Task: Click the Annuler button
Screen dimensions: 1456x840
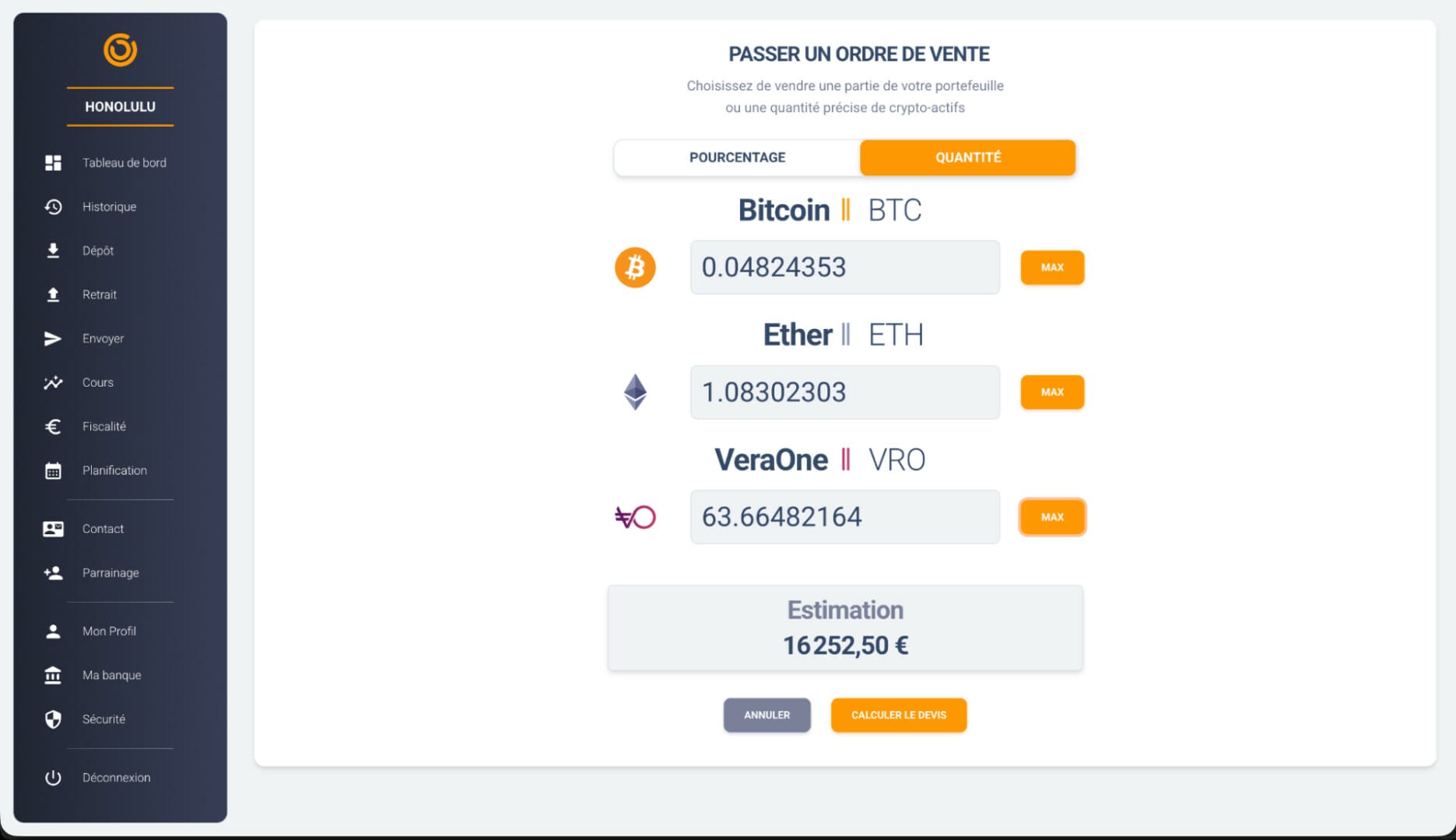Action: coord(767,715)
